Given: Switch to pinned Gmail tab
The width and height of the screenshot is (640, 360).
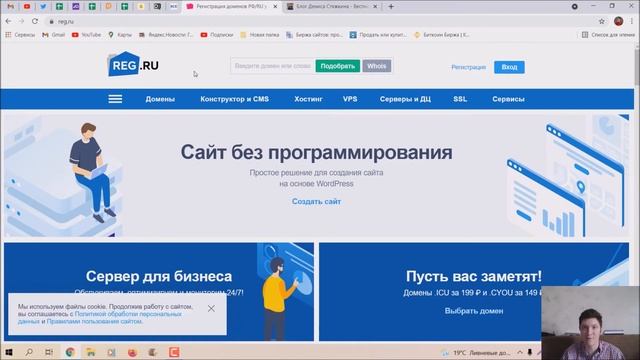Looking at the screenshot, I should click(x=11, y=7).
